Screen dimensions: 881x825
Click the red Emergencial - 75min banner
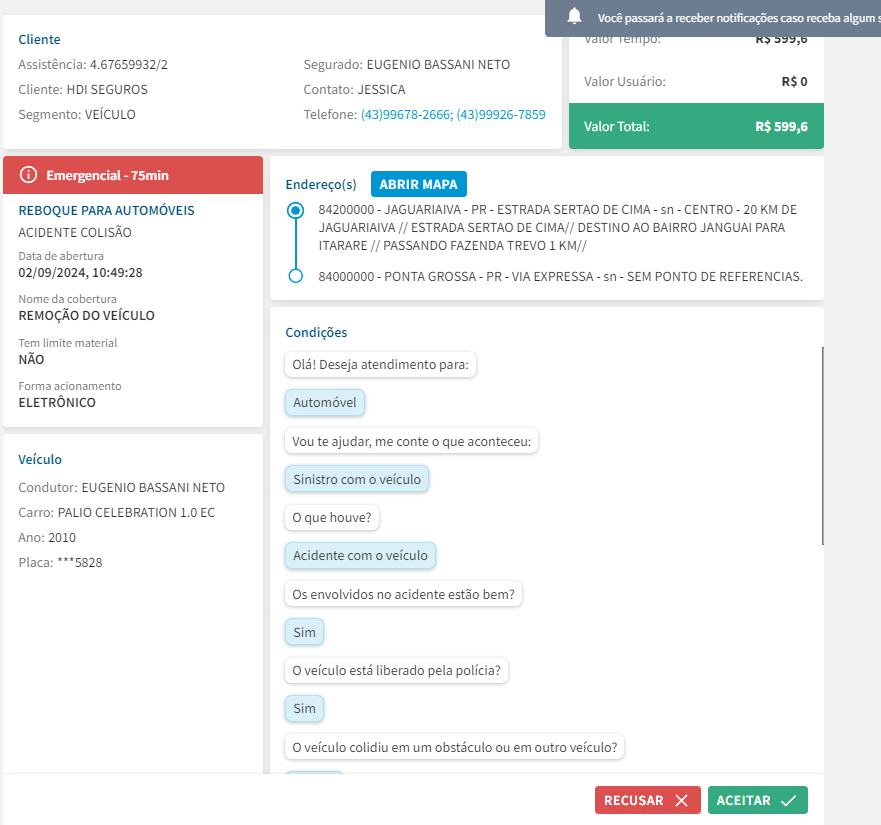tap(133, 175)
